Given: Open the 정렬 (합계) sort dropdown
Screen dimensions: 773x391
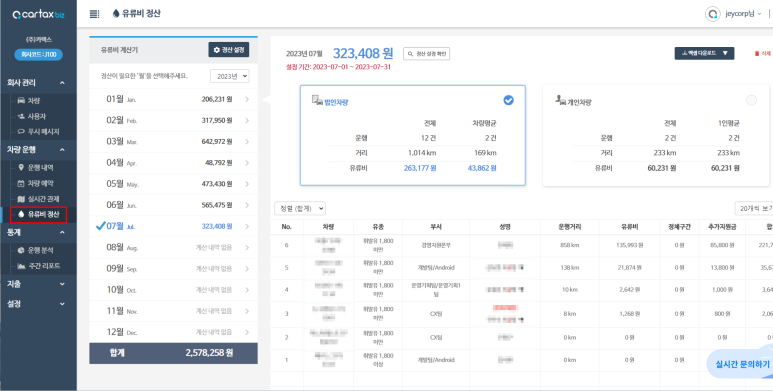Looking at the screenshot, I should [300, 209].
